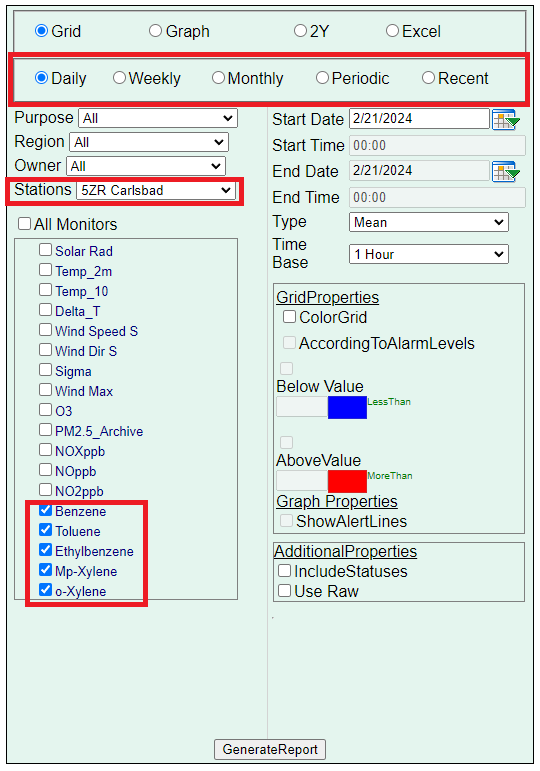Tick the IncludeStatuses checkbox

click(284, 570)
